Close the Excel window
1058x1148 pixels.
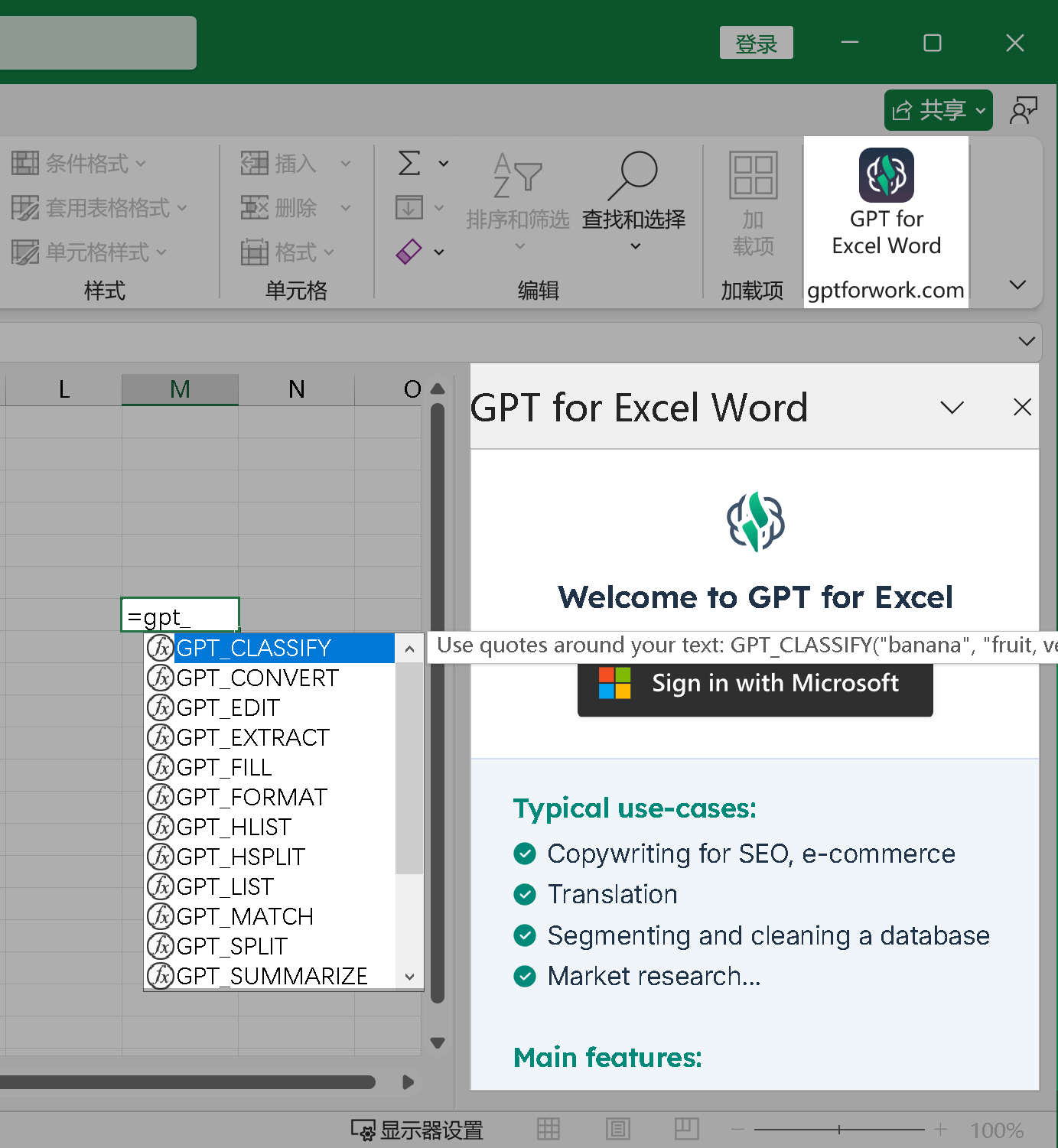[1015, 43]
